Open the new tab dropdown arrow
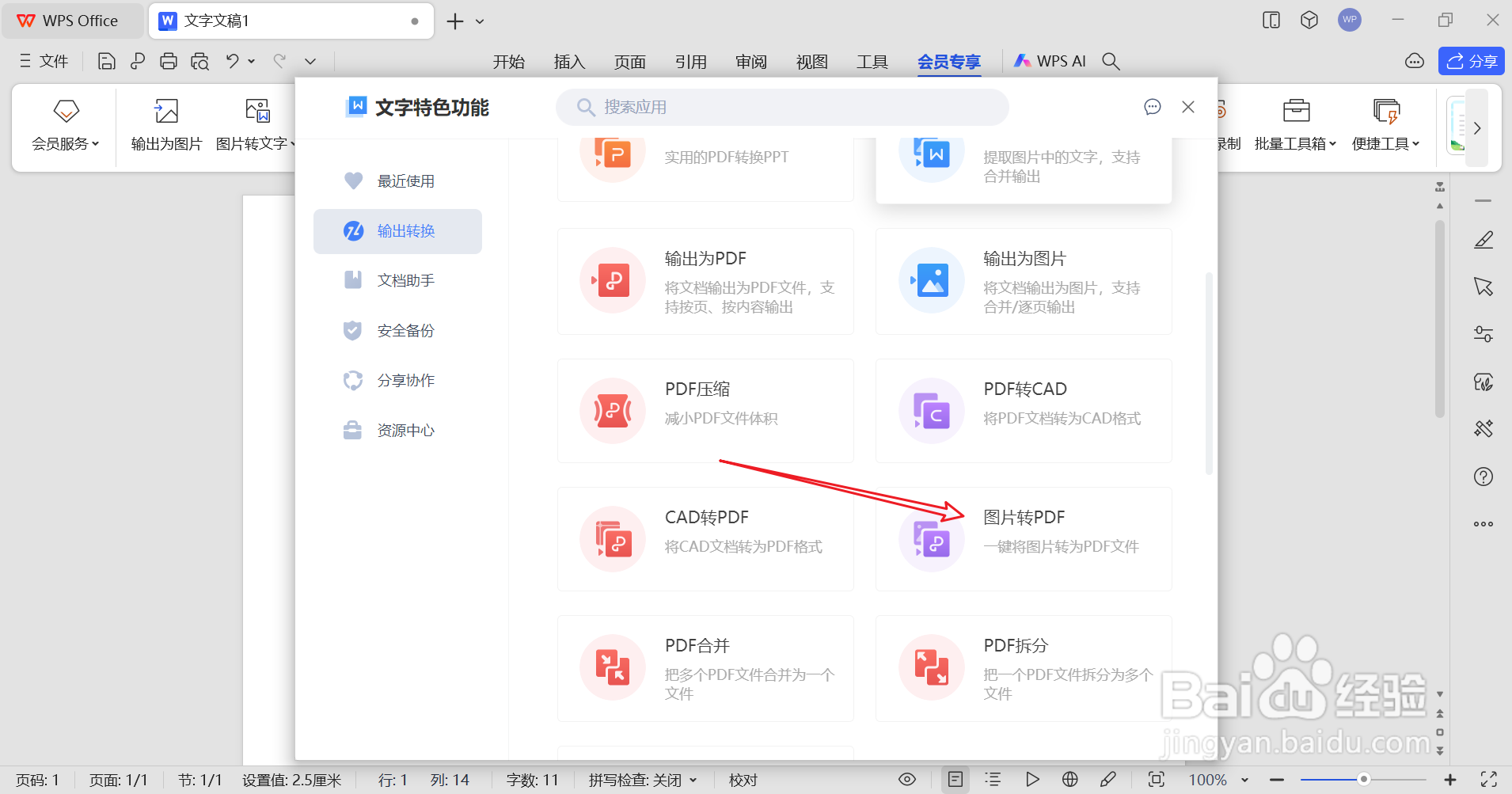This screenshot has width=1512, height=794. click(480, 21)
